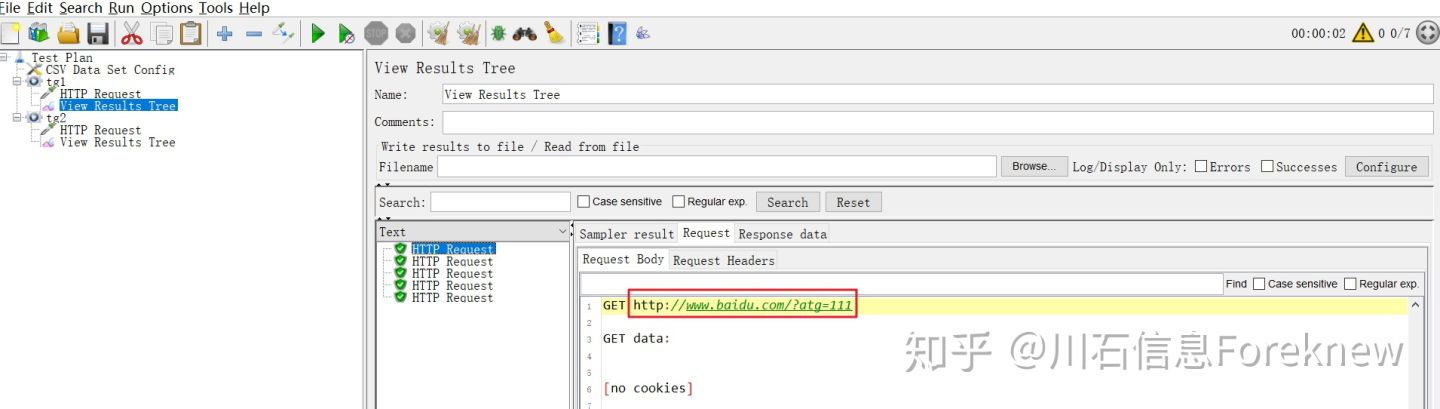Open the Options menu
The height and width of the screenshot is (409, 1440).
167,8
